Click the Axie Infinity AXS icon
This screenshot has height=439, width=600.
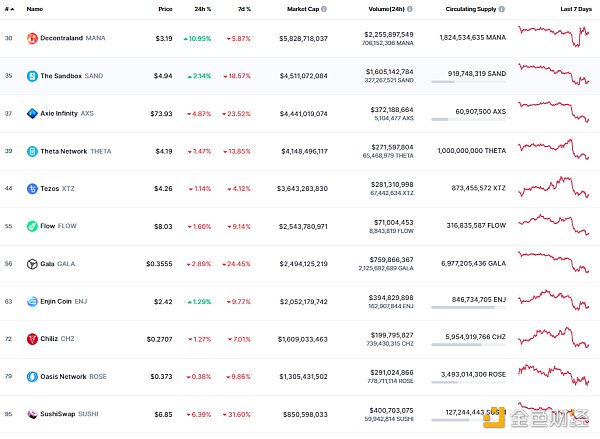point(32,113)
